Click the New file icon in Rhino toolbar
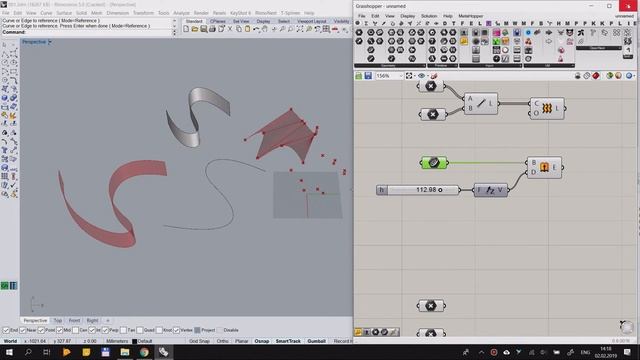The height and width of the screenshot is (360, 640). [x=186, y=29]
